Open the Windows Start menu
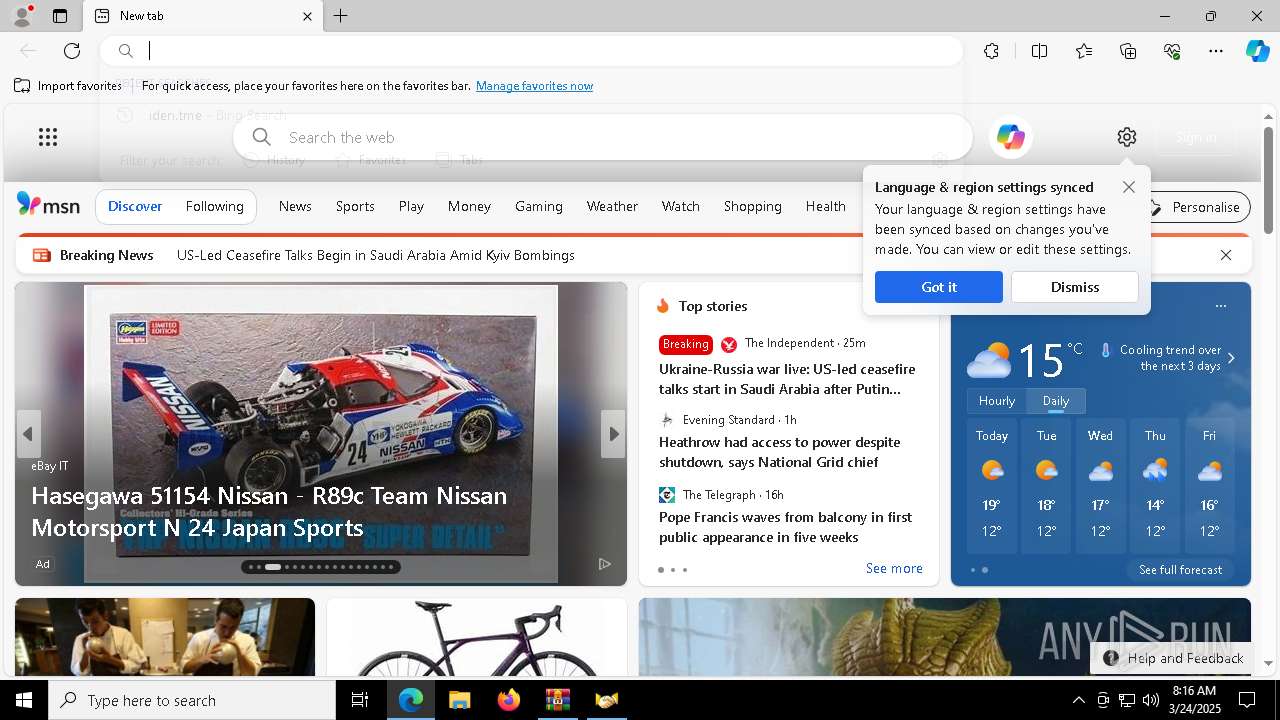Viewport: 1280px width, 720px height. [x=24, y=700]
